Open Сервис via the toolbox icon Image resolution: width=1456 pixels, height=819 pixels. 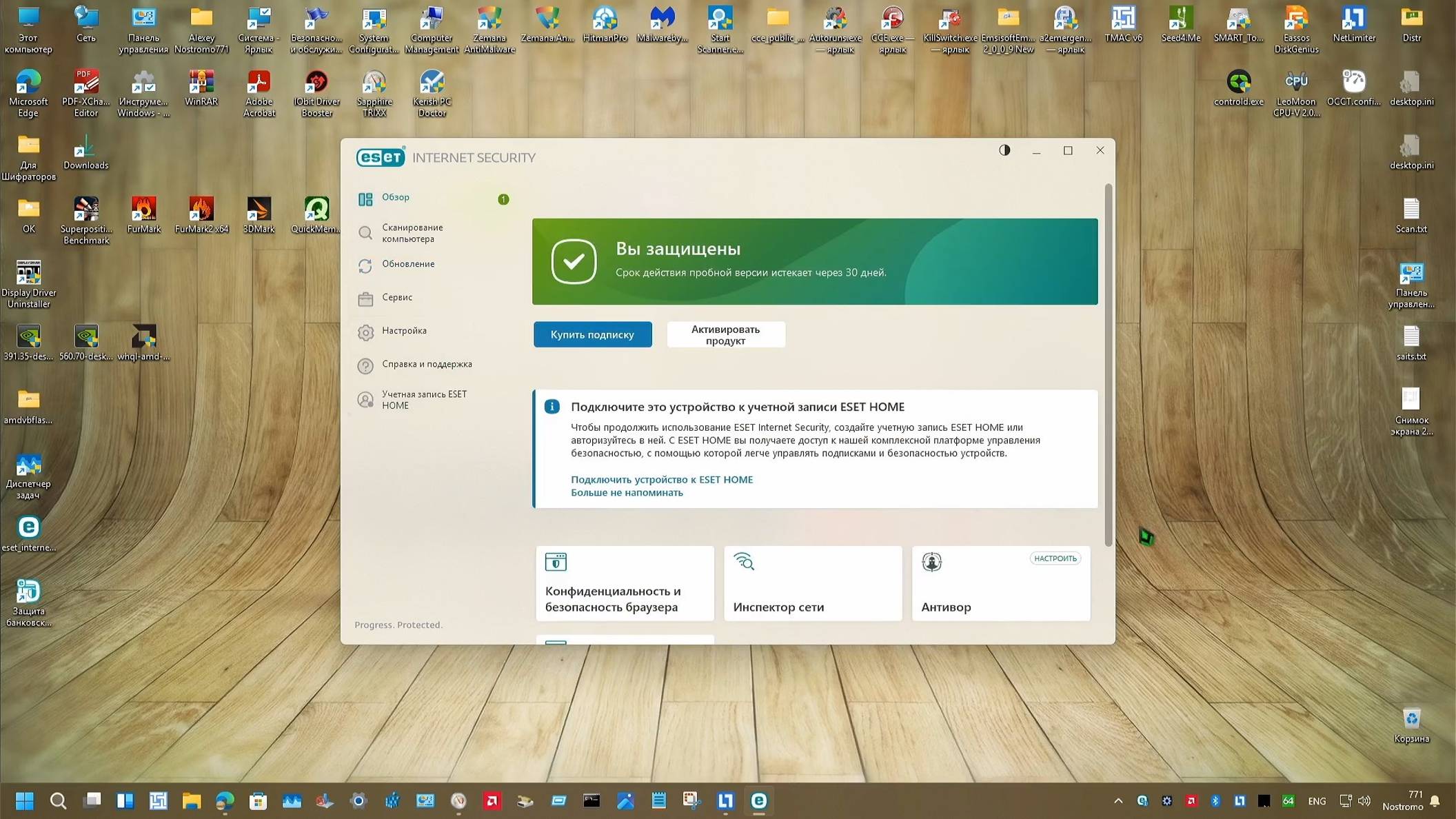[365, 299]
